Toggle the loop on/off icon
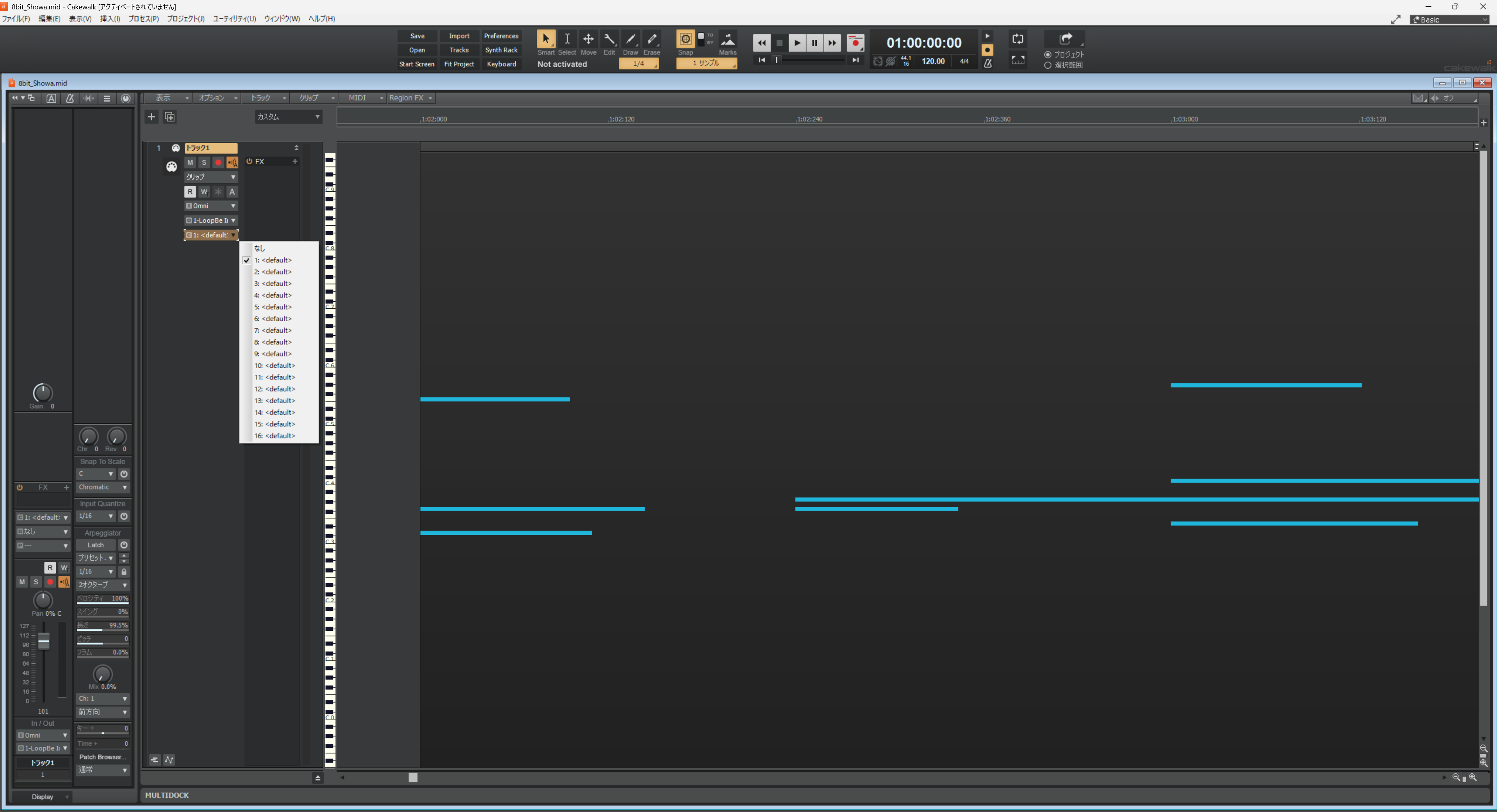This screenshot has height=812, width=1497. pos(1018,39)
